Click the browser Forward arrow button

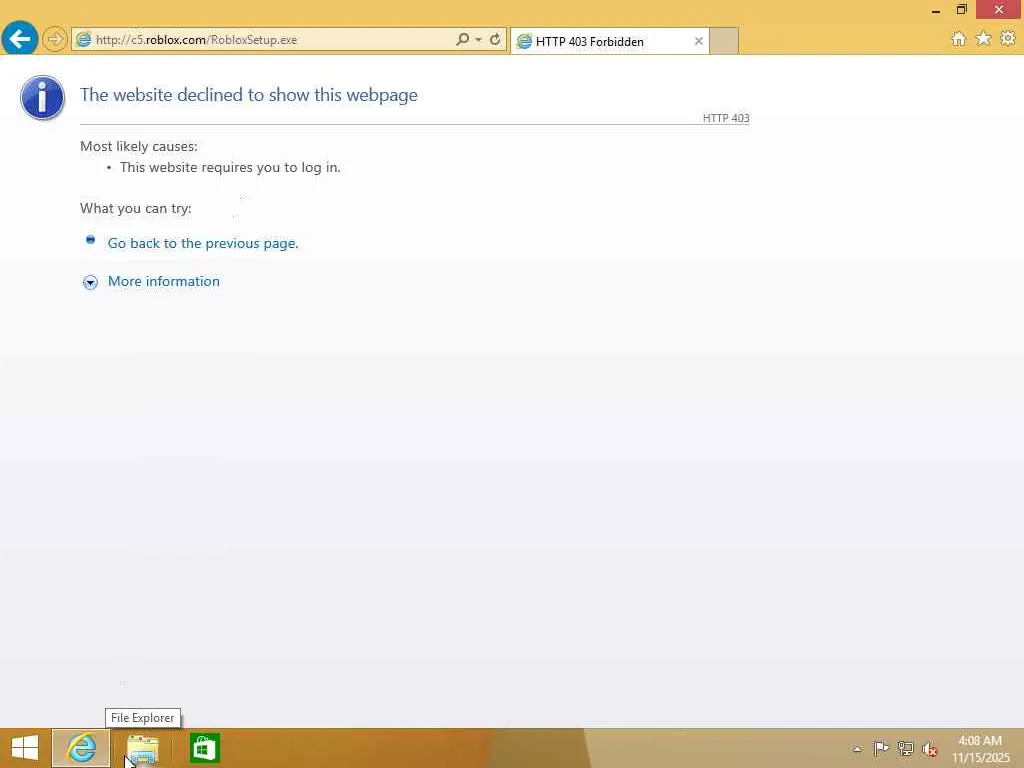pyautogui.click(x=55, y=39)
